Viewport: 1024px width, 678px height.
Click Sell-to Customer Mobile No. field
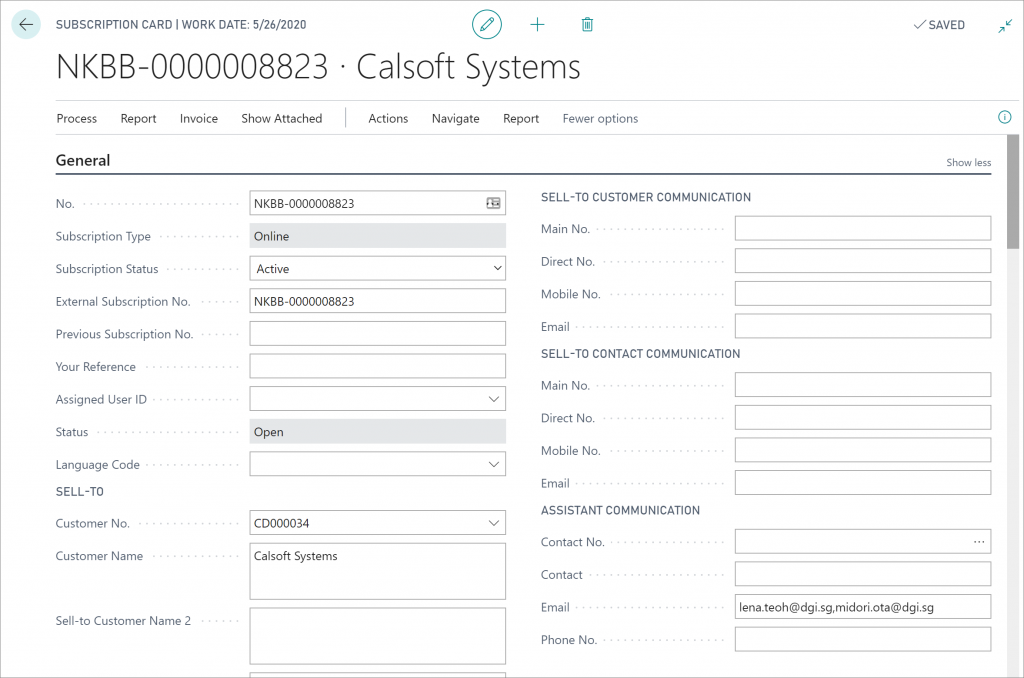pos(863,294)
